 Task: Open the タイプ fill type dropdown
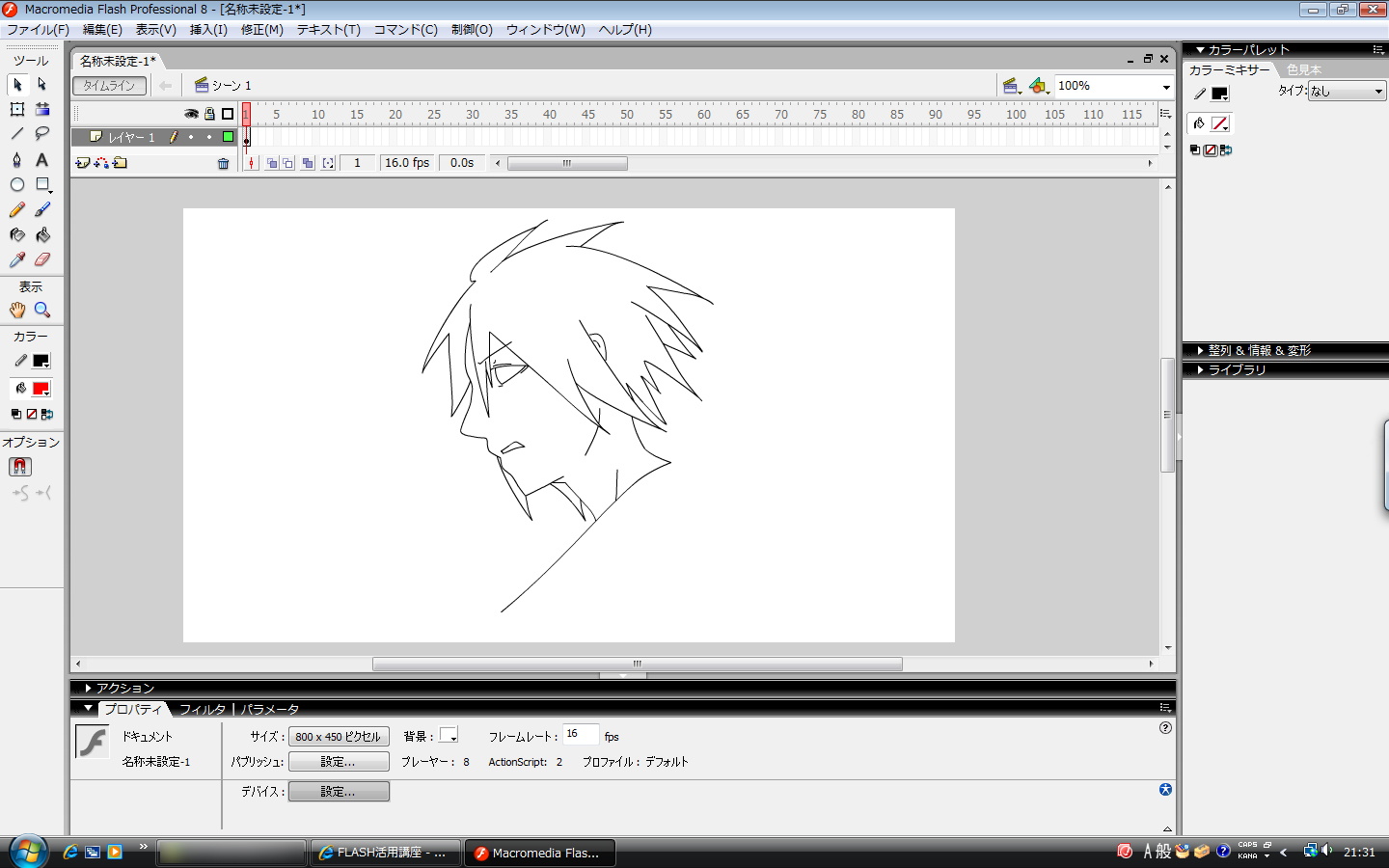click(x=1347, y=91)
